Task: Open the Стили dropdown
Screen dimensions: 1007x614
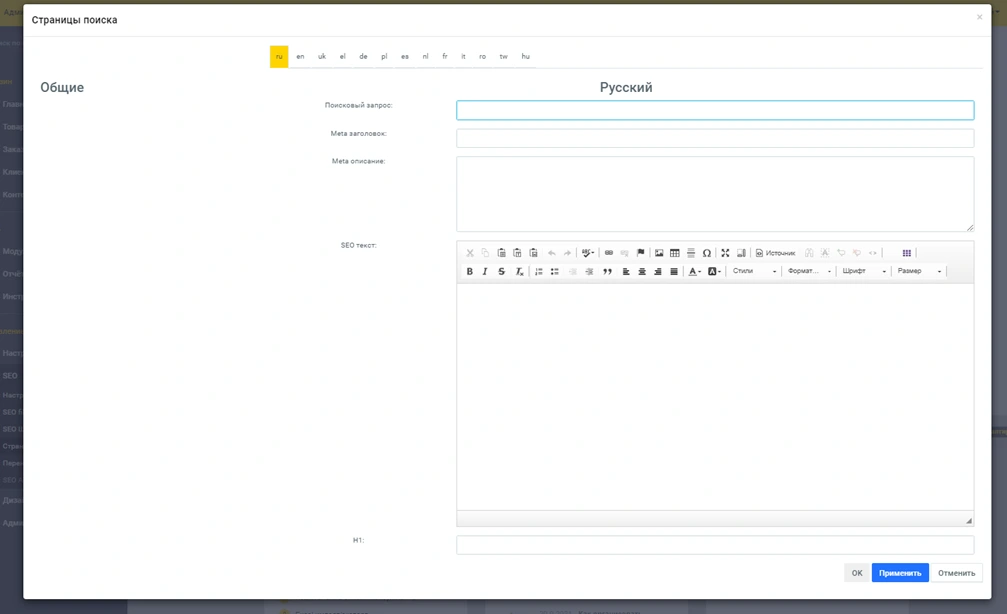Action: (754, 272)
